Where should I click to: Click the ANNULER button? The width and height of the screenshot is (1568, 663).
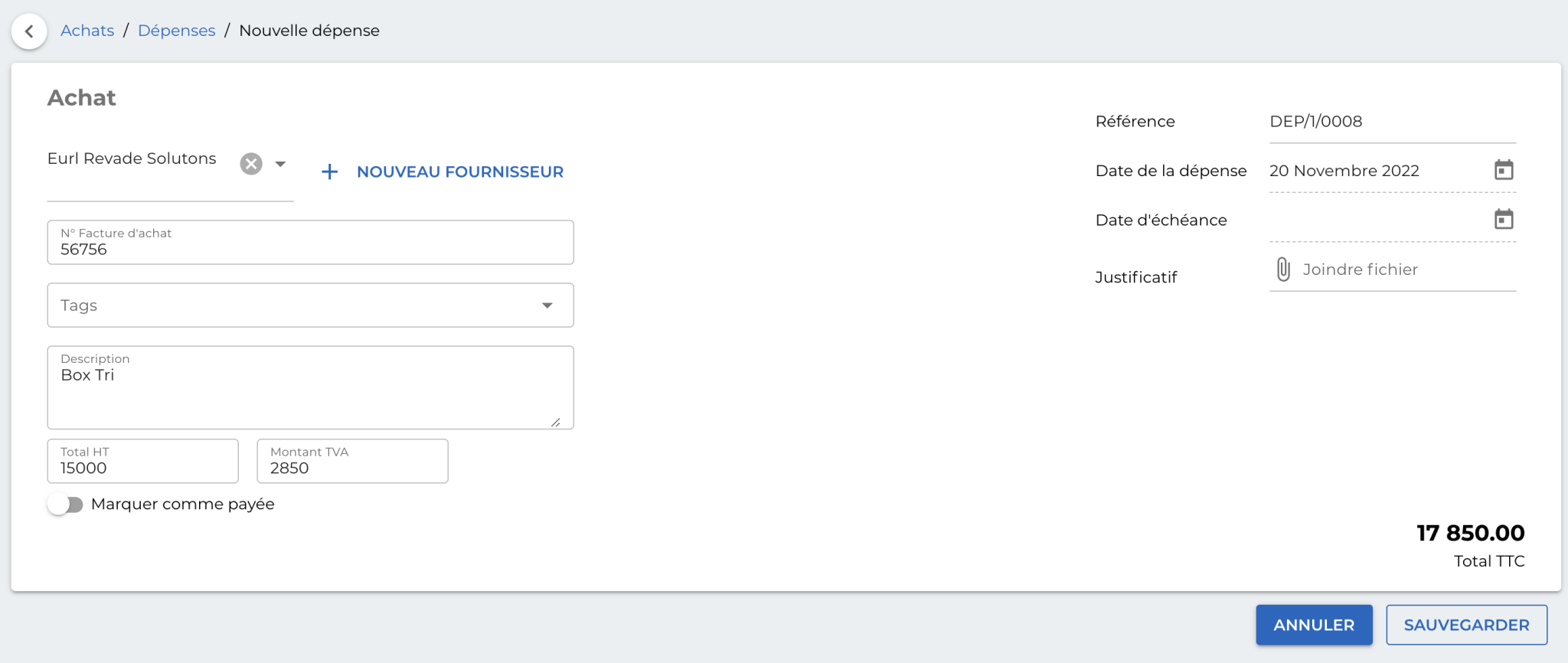1314,625
